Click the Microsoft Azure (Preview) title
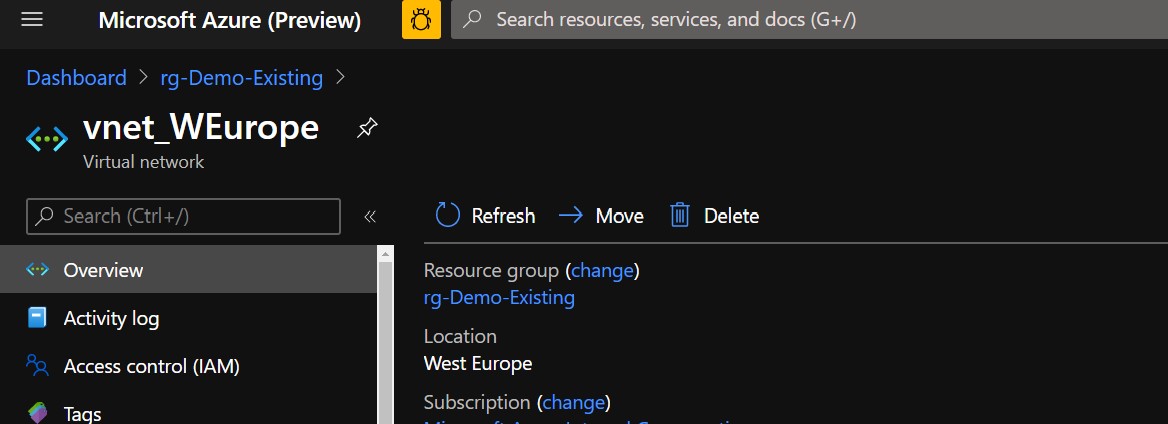The height and width of the screenshot is (424, 1168). click(229, 20)
